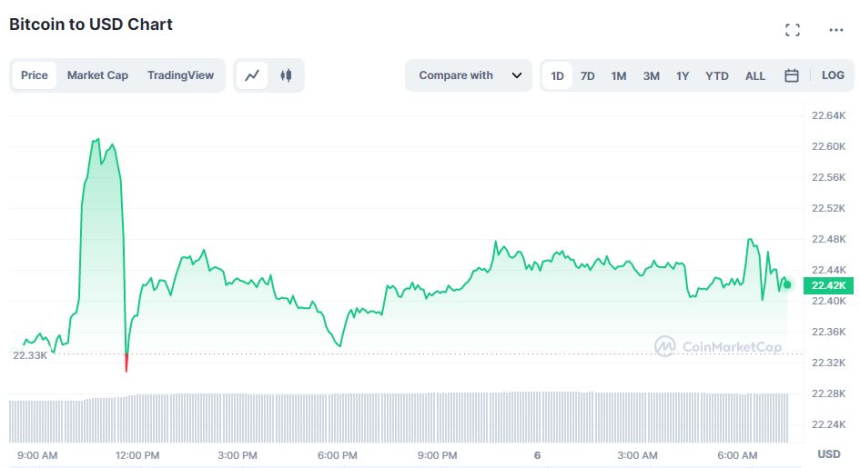The image size is (860, 468).
Task: Open the calendar date range picker
Action: [791, 75]
